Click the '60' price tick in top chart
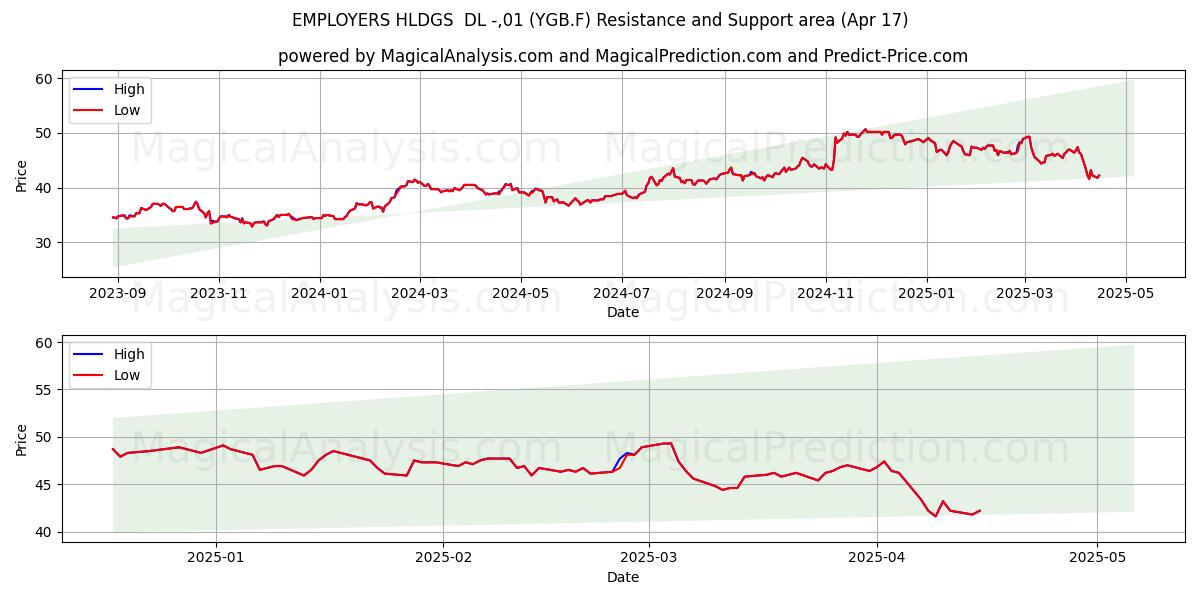1200x600 pixels. click(45, 79)
